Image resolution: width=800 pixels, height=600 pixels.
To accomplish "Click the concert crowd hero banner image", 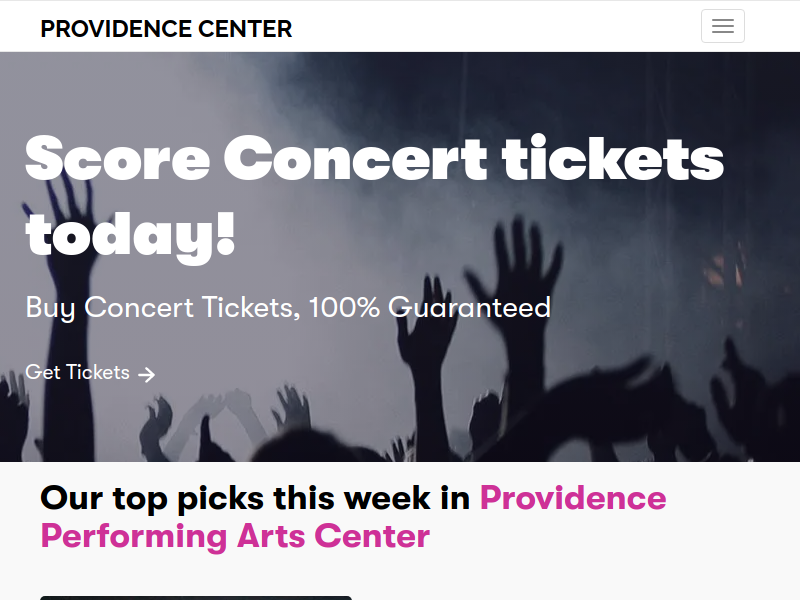I will 400,257.
